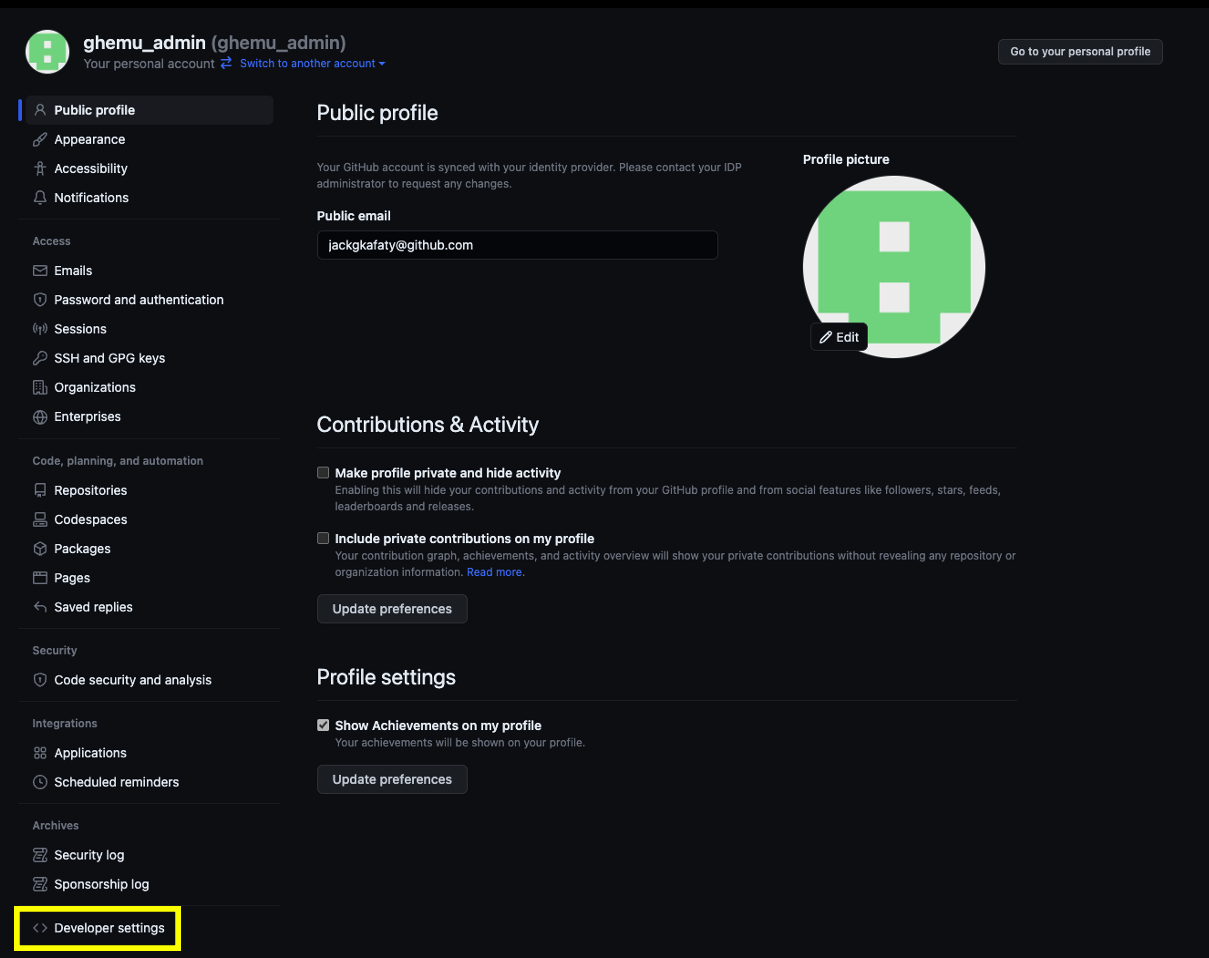The height and width of the screenshot is (958, 1209).
Task: Click Update preferences under Profile settings
Action: 392,779
